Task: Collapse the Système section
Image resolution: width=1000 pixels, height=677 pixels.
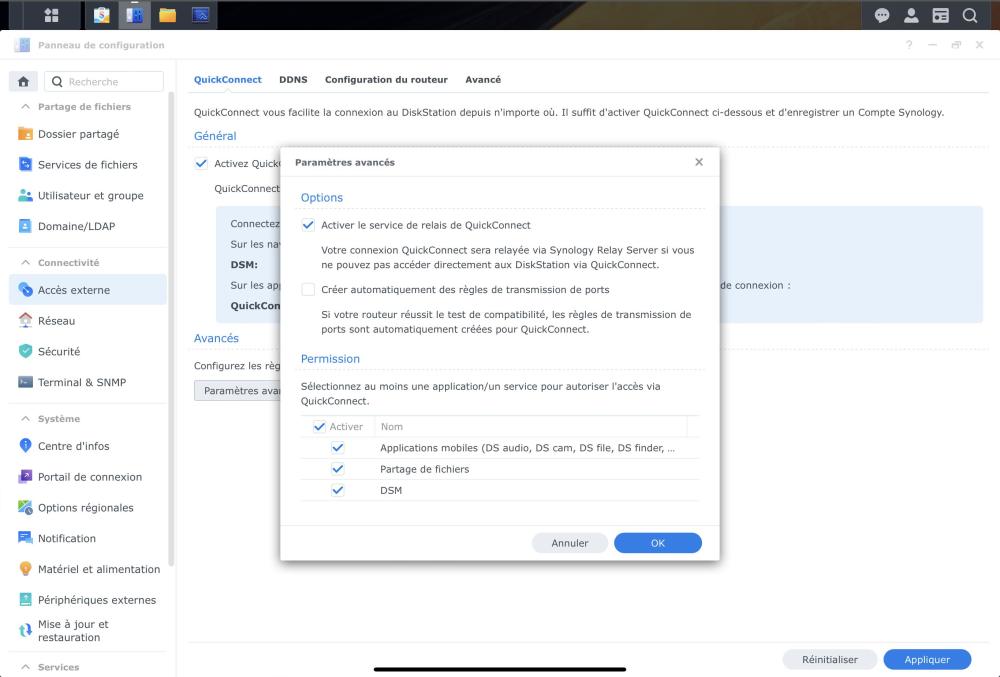Action: [x=26, y=418]
